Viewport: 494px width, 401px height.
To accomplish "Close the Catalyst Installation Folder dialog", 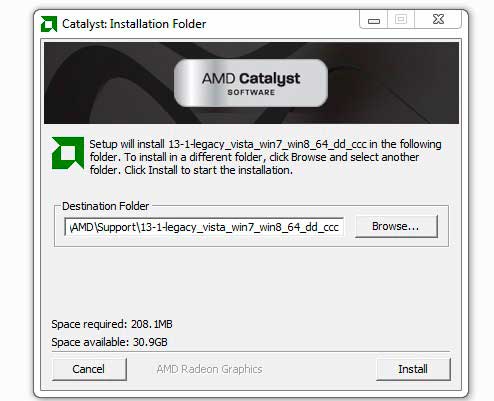I will point(438,20).
